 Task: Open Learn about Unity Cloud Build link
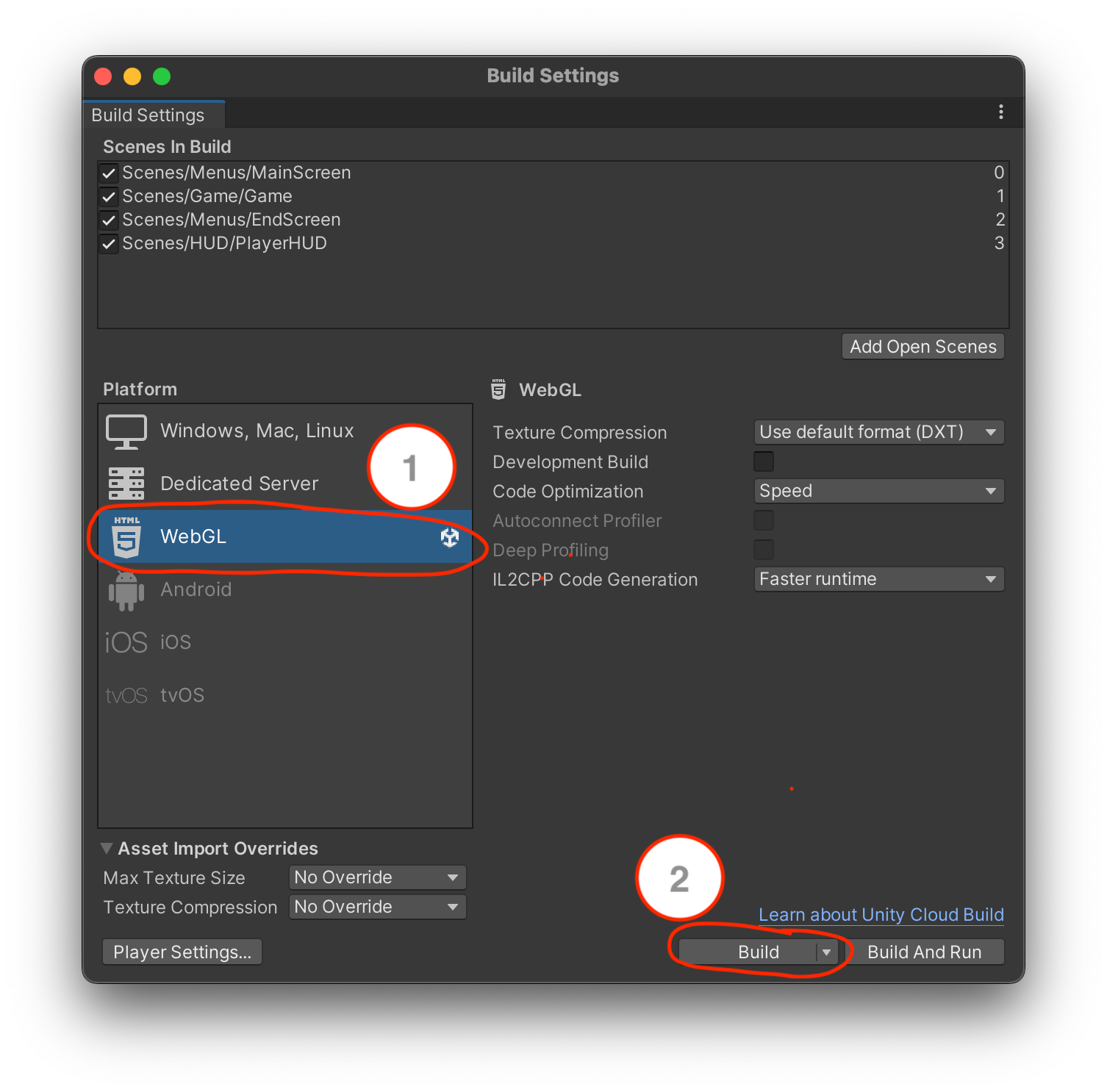click(881, 915)
